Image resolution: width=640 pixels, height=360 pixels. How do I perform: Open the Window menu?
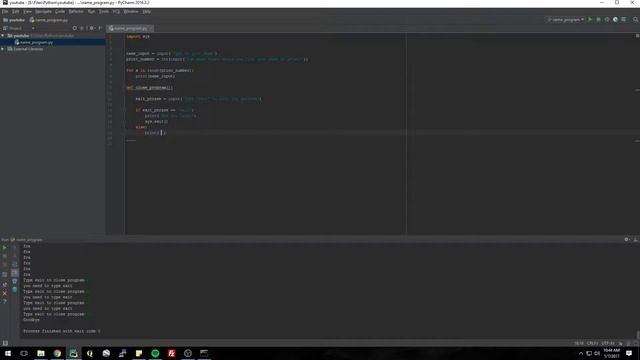point(131,12)
